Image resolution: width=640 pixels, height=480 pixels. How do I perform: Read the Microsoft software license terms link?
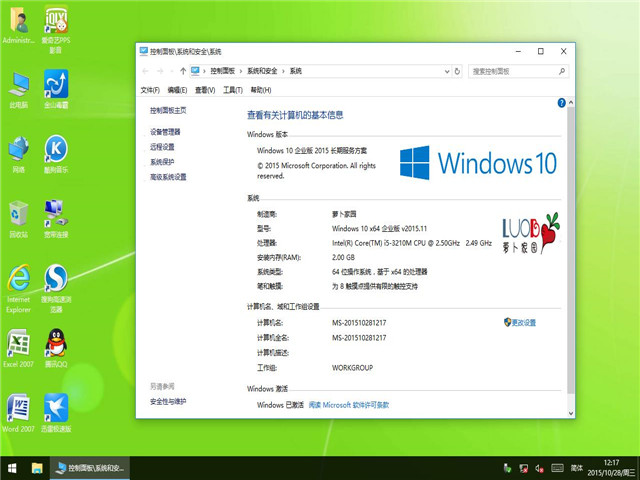click(349, 405)
